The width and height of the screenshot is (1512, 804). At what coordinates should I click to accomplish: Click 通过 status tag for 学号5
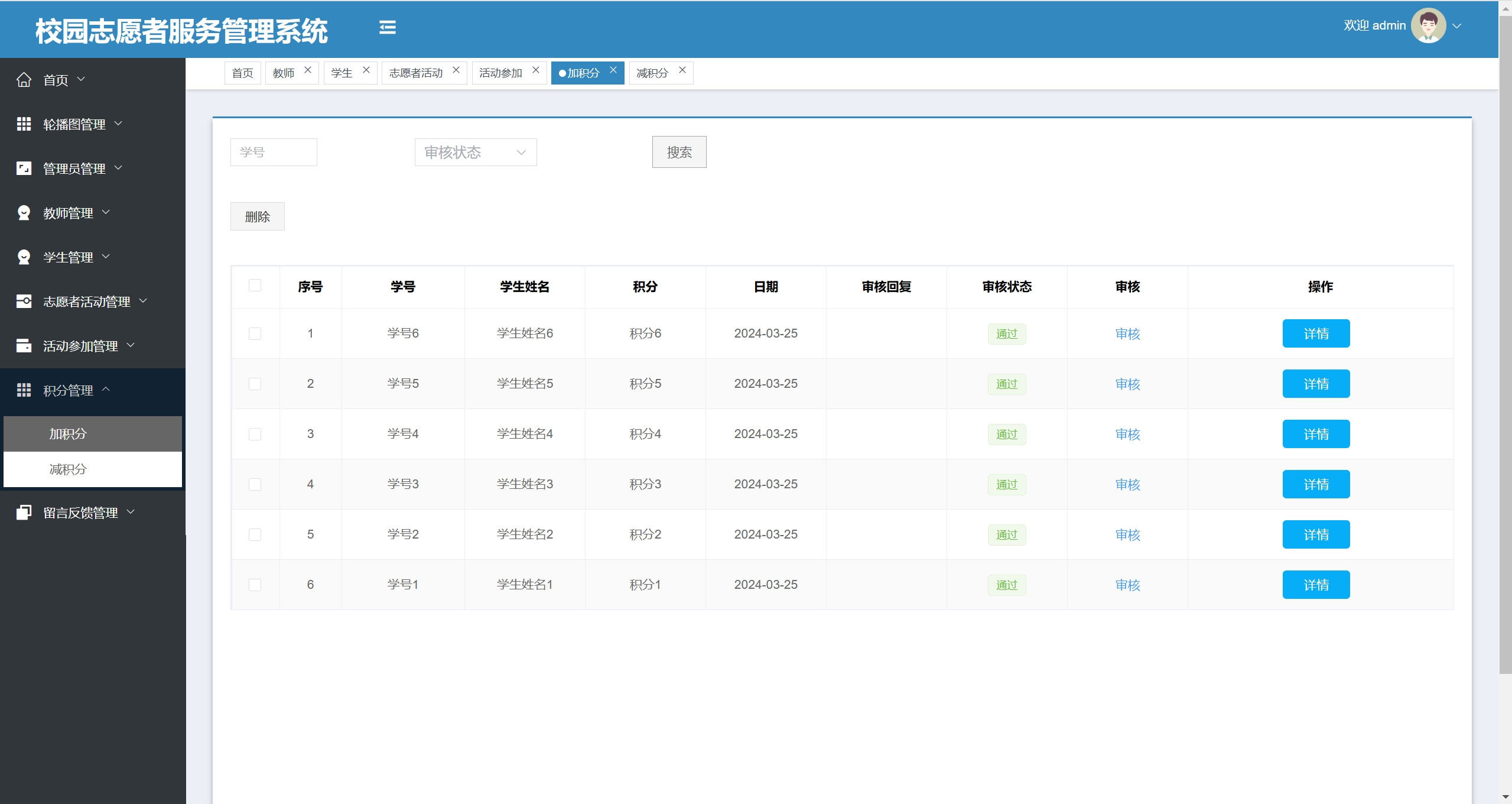(x=1007, y=384)
